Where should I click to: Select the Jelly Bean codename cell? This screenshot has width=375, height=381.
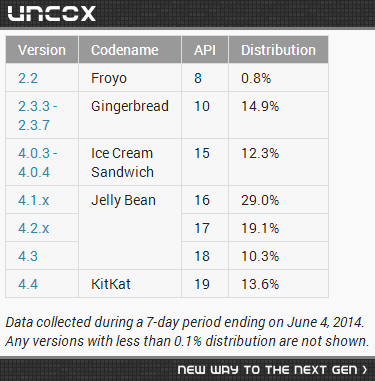tap(130, 228)
